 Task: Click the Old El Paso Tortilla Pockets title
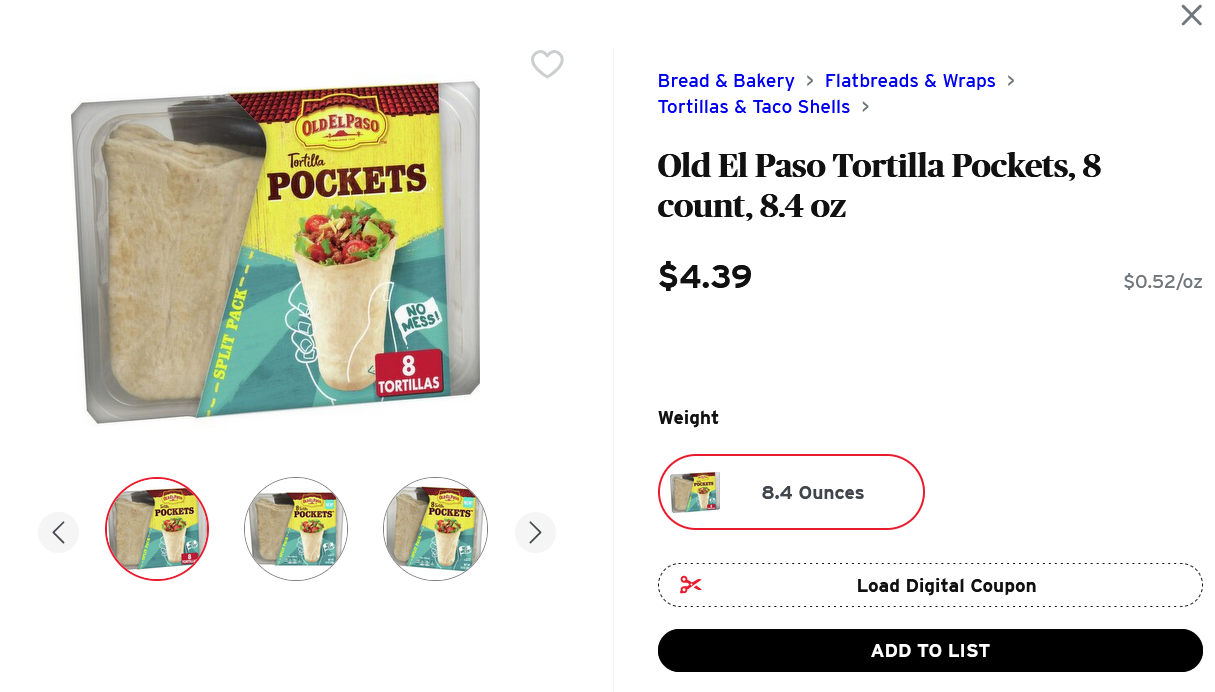pos(879,185)
